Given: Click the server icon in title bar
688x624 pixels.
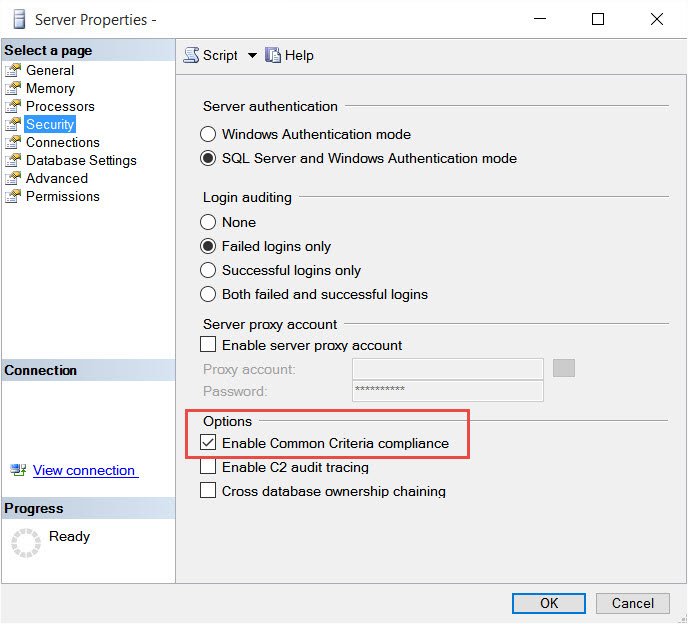Looking at the screenshot, I should click(19, 20).
